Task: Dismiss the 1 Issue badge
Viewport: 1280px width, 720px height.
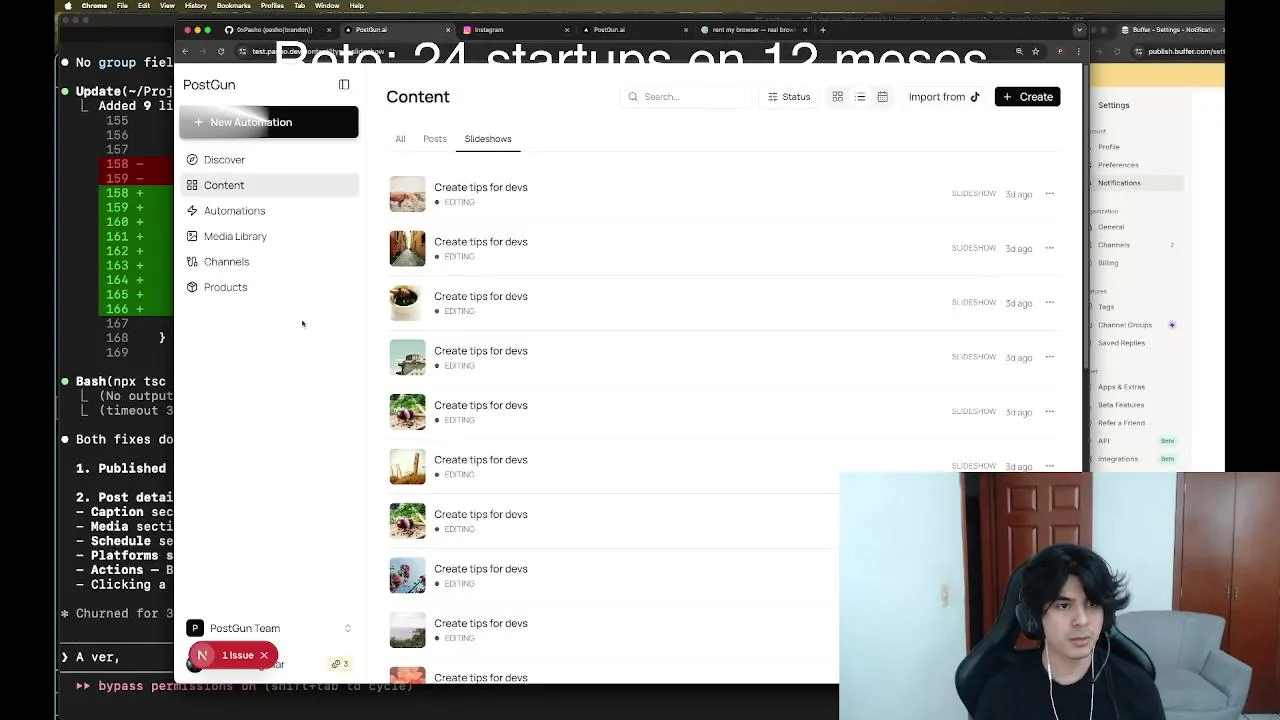Action: (x=264, y=656)
